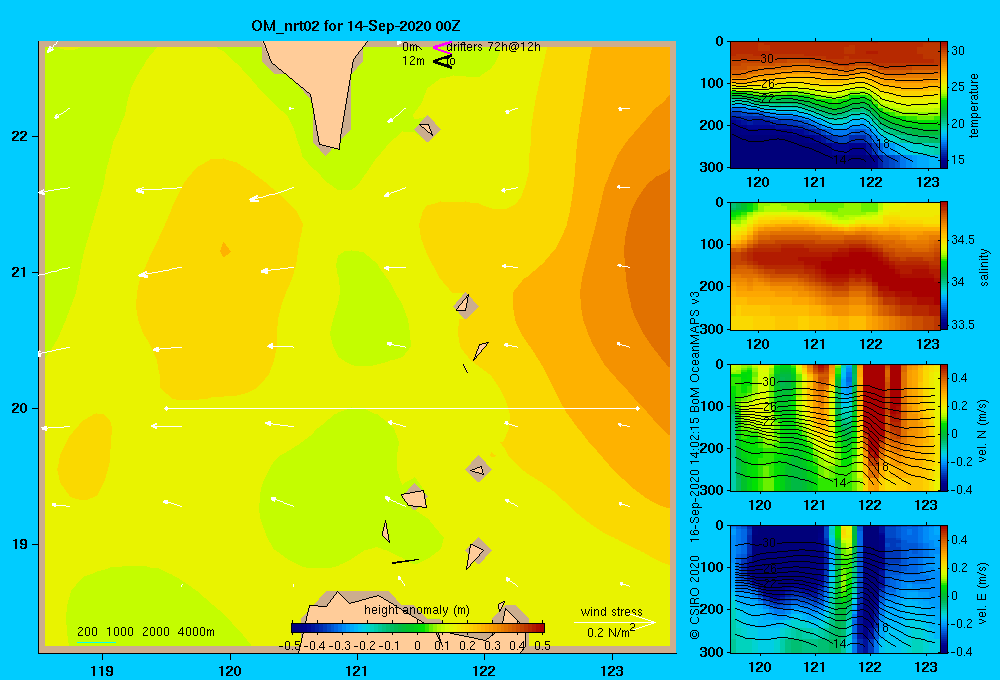This screenshot has height=680, width=1000.
Task: Click the eastward velocity section panel
Action: pos(835,589)
